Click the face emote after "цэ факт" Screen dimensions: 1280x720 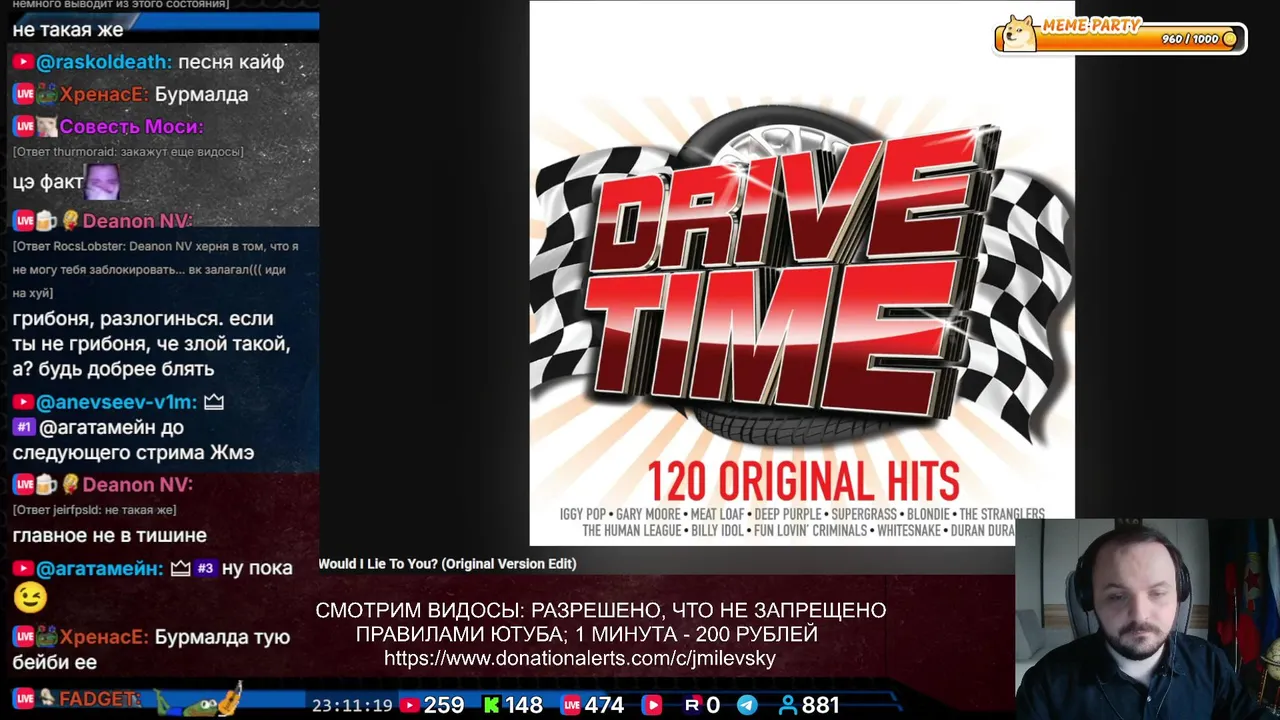coord(102,182)
